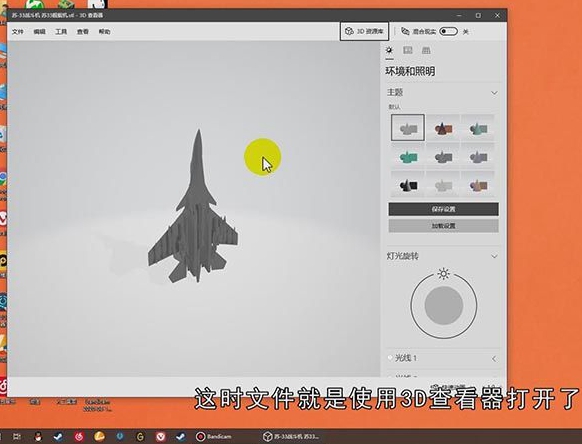Collapse the 灯光旋转 section
Viewport: 582px width, 444px height.
pos(494,256)
